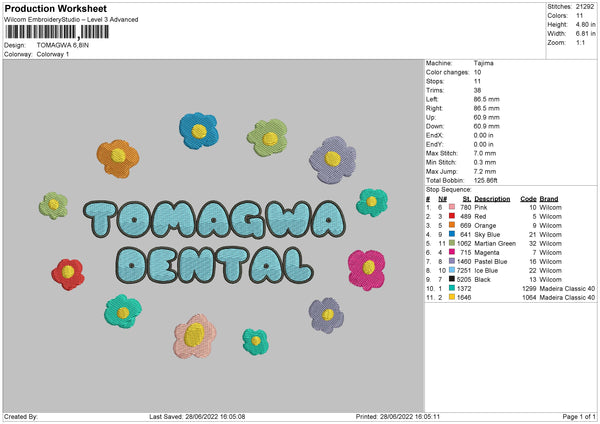The height and width of the screenshot is (424, 600).
Task: Click the TOMAGWA lettering in the design
Action: tap(214, 219)
